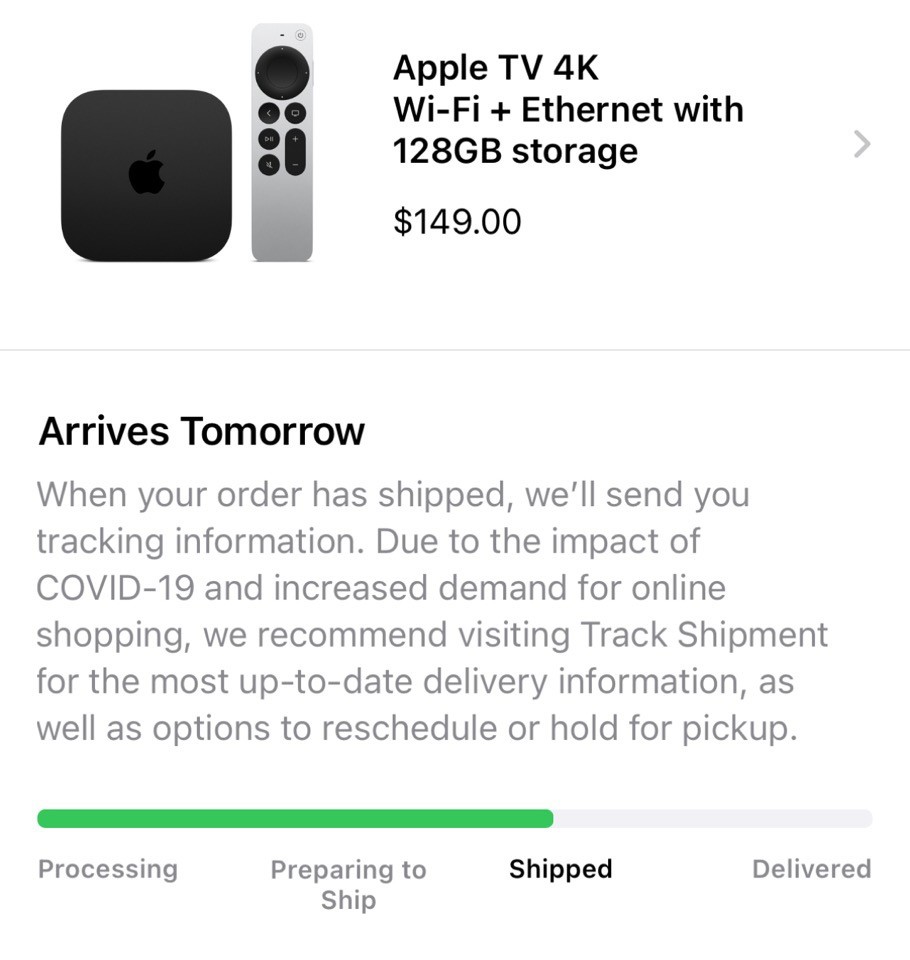Click the Apple logo on device
The height and width of the screenshot is (960, 910).
(147, 172)
